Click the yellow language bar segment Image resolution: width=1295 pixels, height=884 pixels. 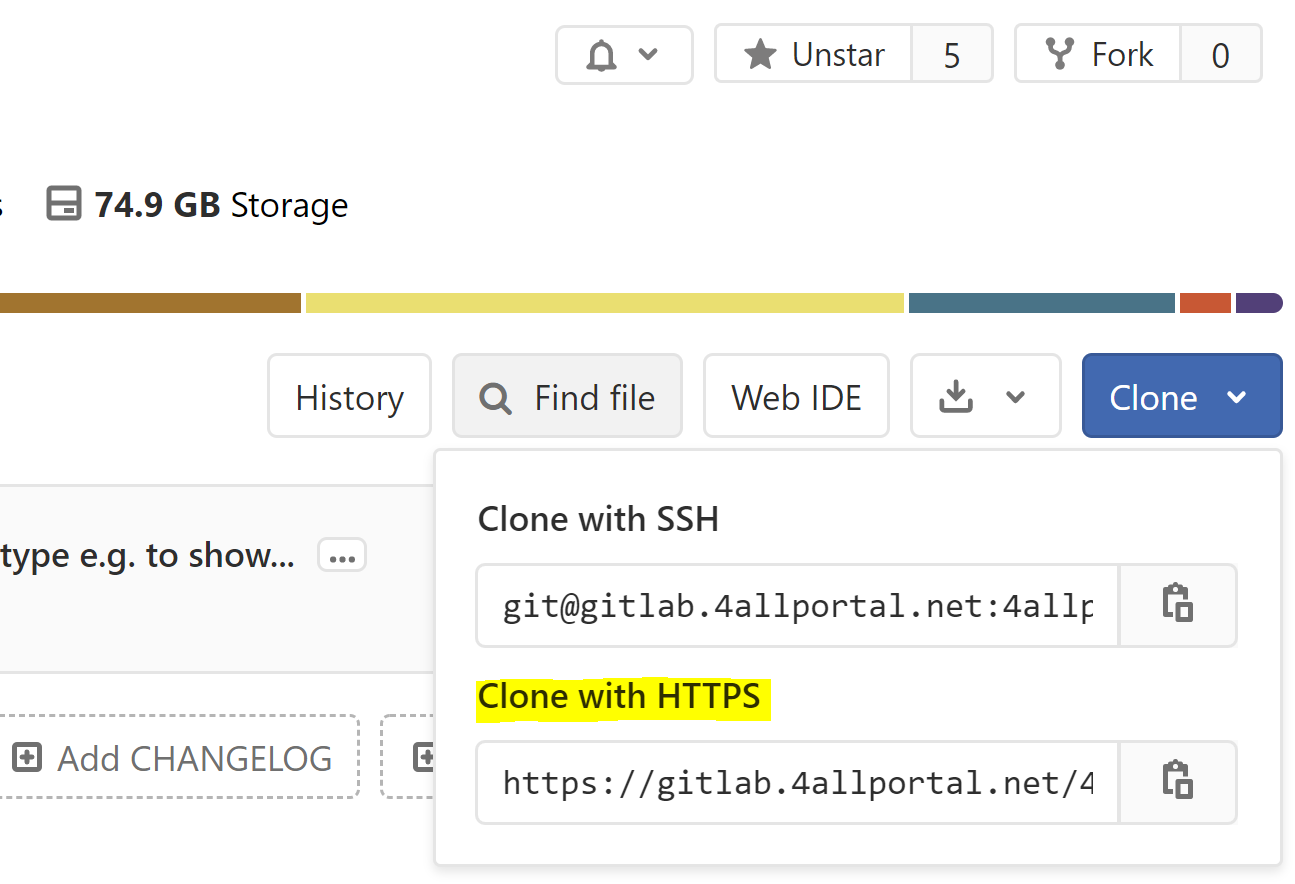tap(605, 303)
